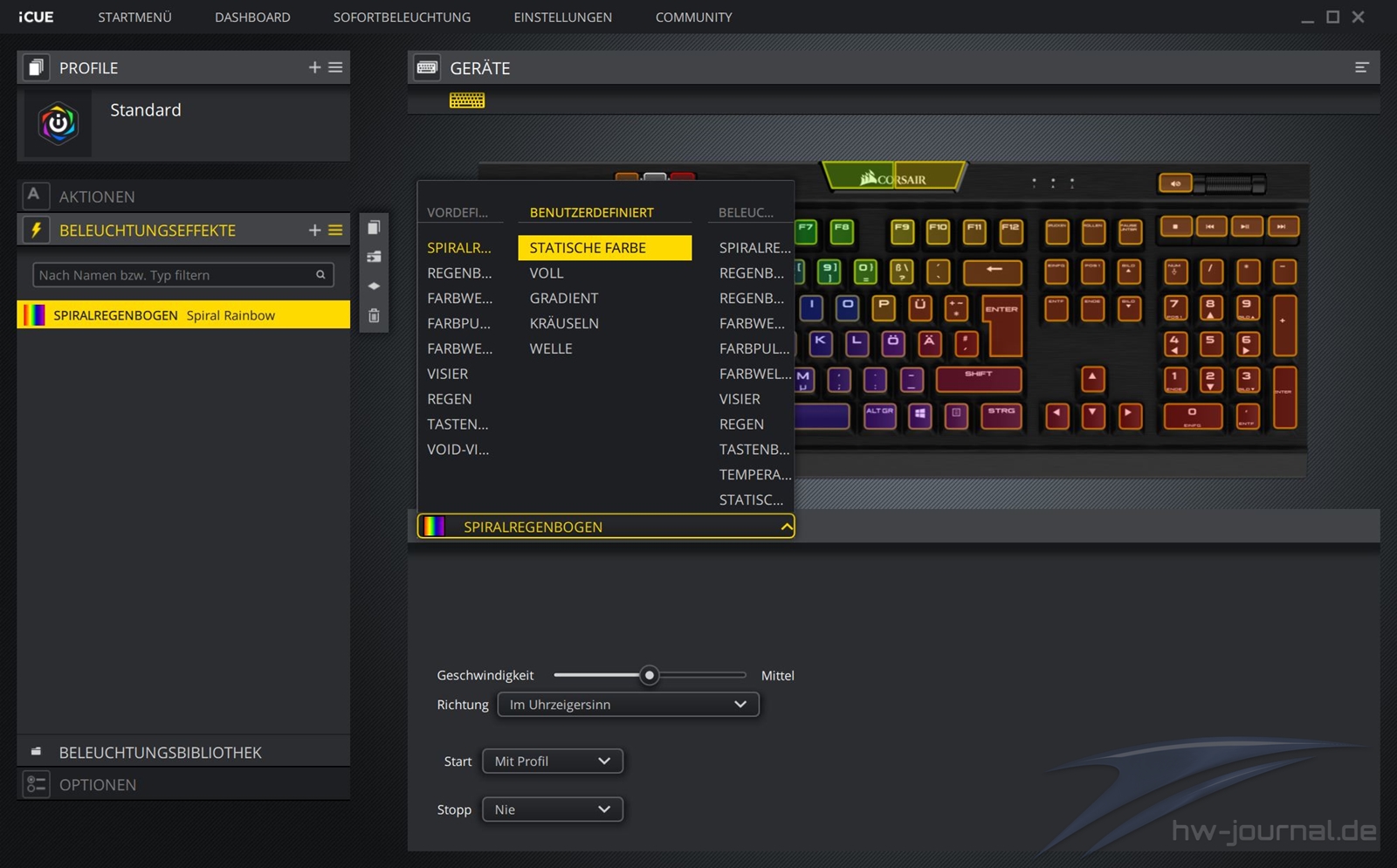
Task: Open the Dashboard tab
Action: pos(252,17)
